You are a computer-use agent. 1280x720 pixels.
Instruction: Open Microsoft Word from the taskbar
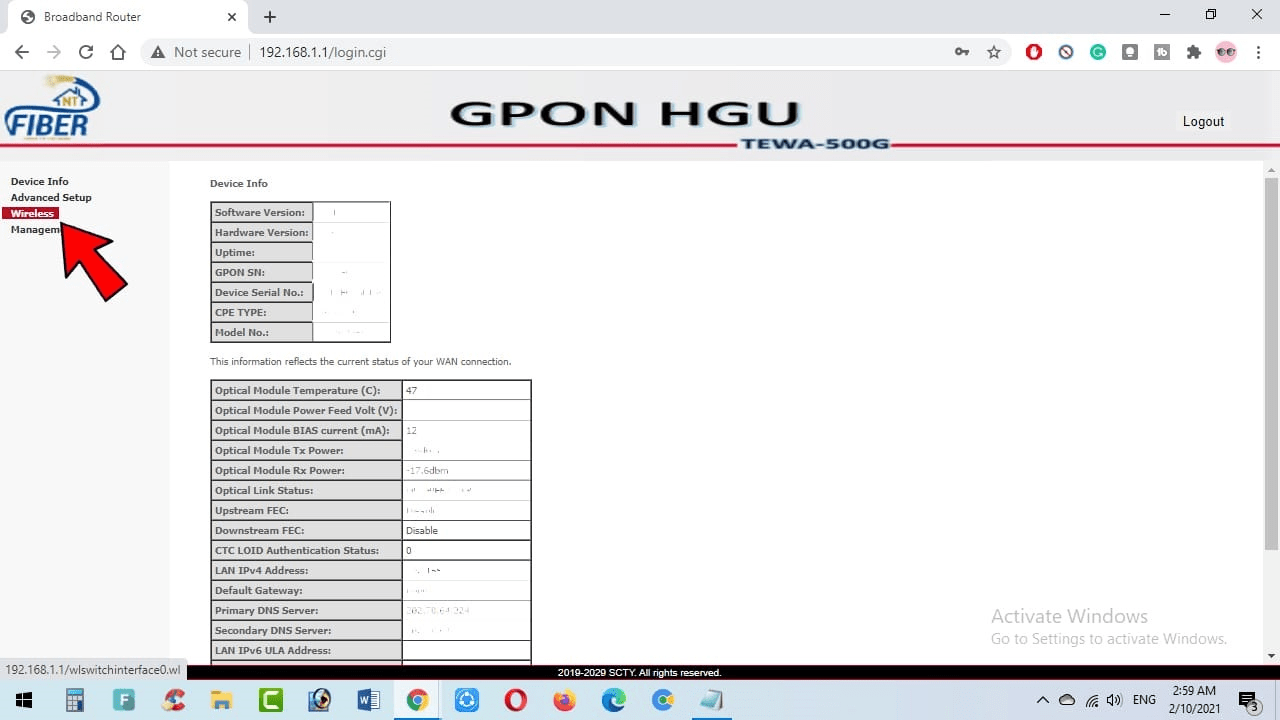coord(369,700)
